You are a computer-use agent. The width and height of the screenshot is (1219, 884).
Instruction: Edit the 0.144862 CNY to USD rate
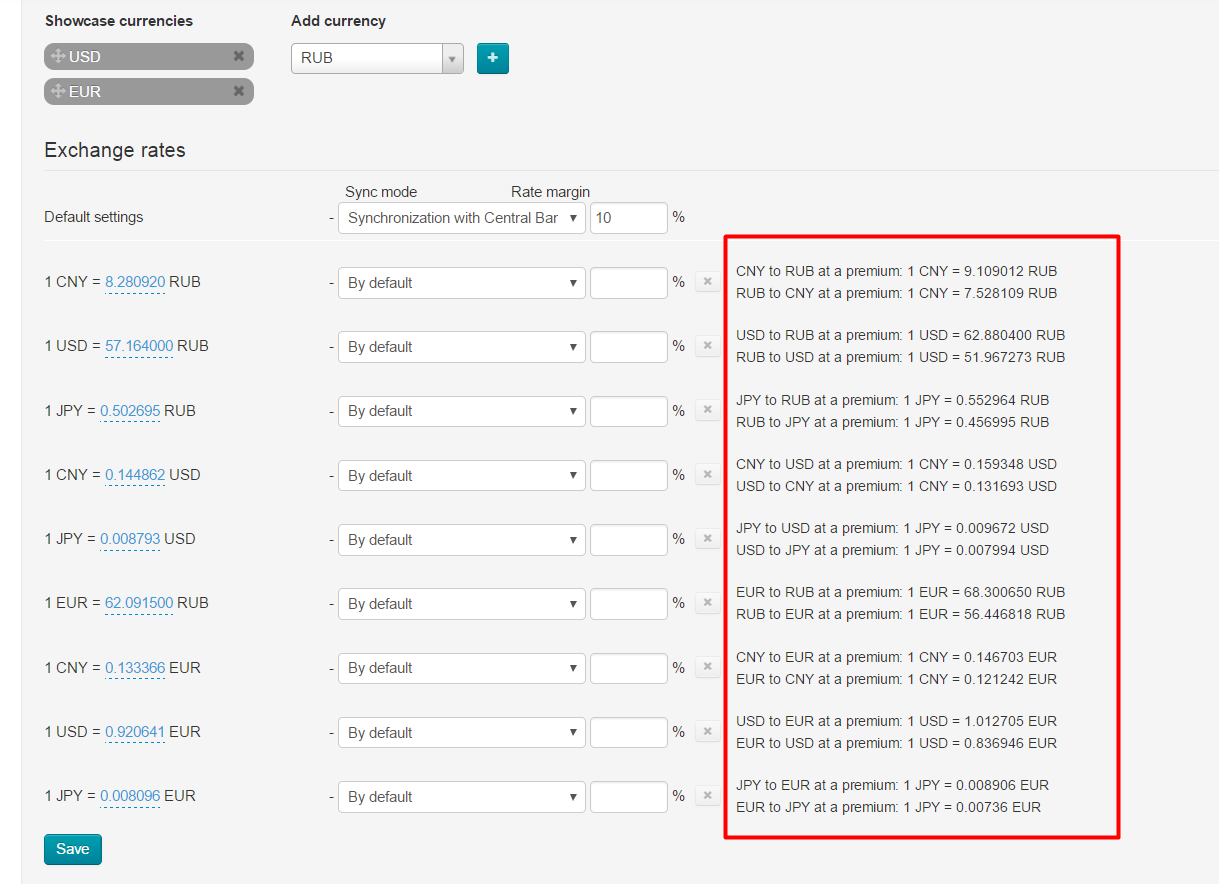tap(135, 475)
